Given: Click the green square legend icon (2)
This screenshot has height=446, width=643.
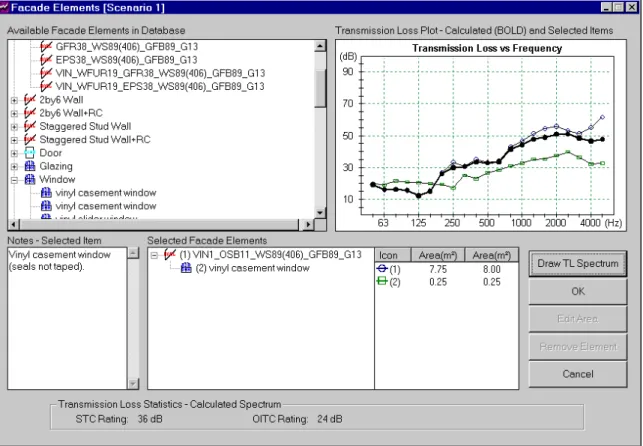Looking at the screenshot, I should pyautogui.click(x=382, y=282).
